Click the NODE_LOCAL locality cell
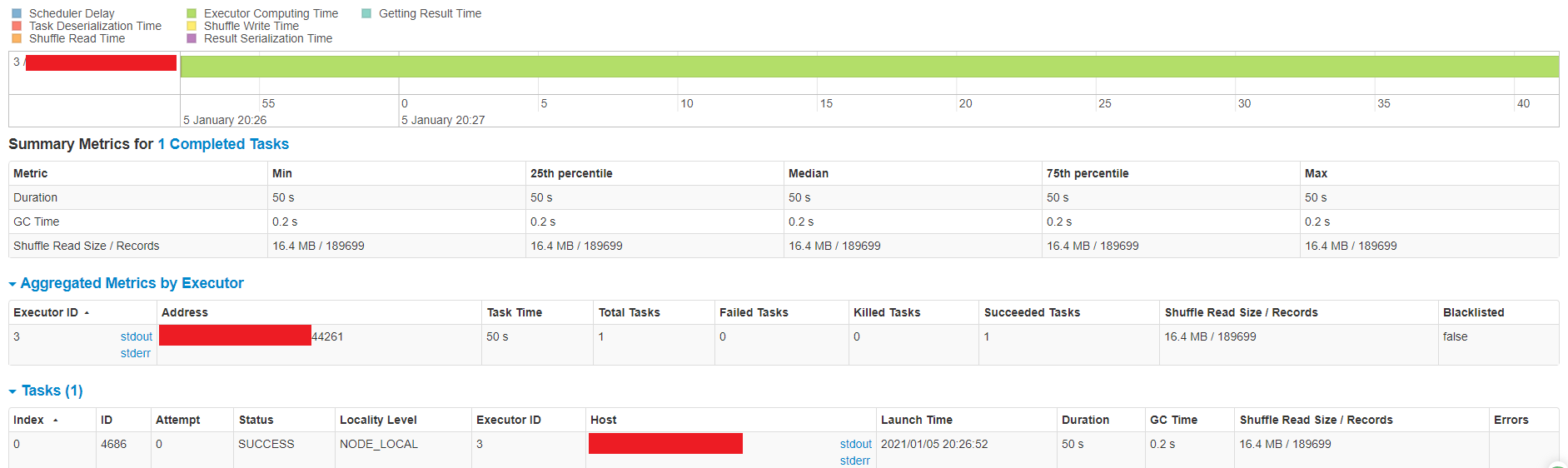The image size is (1568, 468). tap(379, 444)
